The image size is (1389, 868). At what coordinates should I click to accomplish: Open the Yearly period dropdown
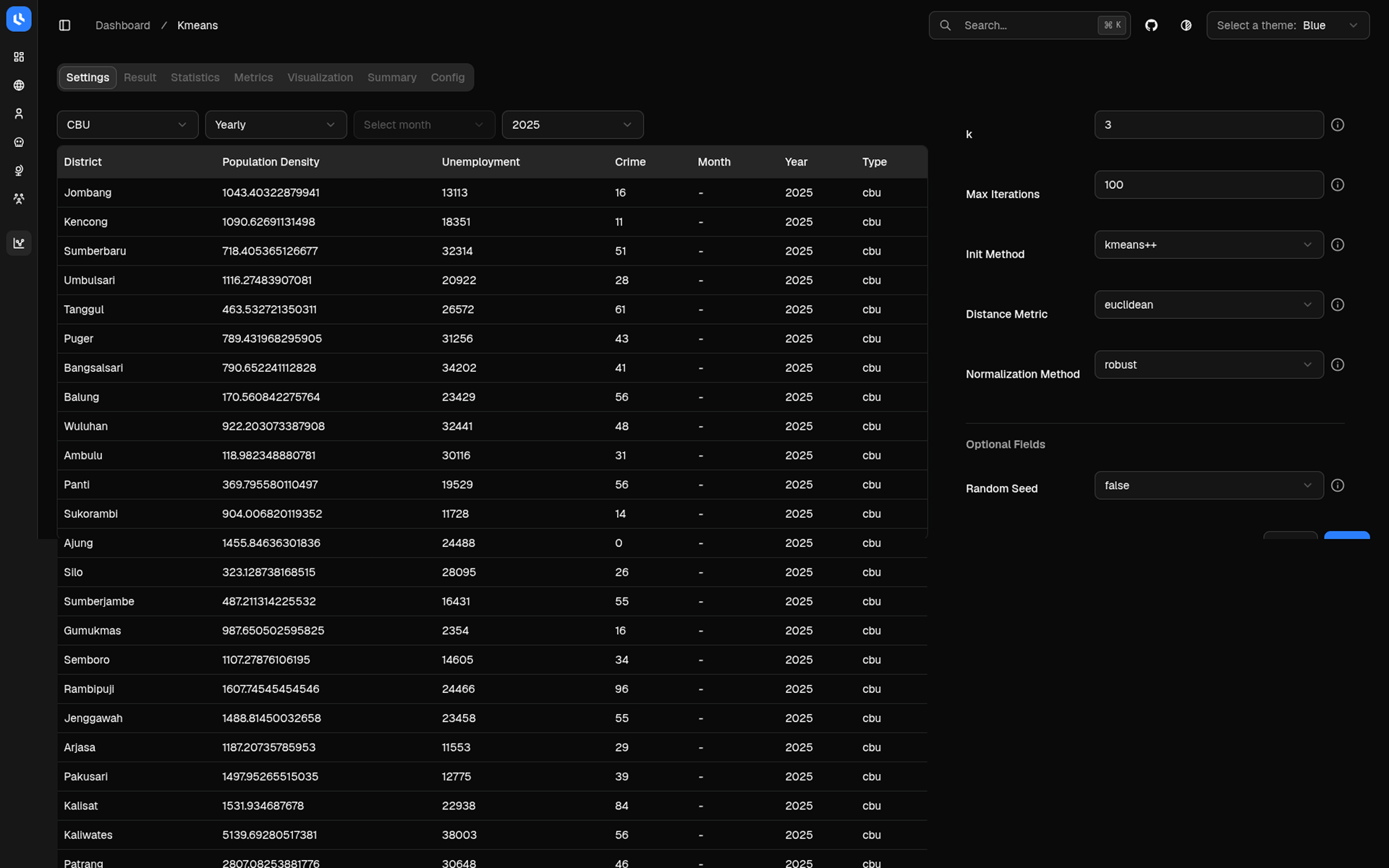click(276, 125)
